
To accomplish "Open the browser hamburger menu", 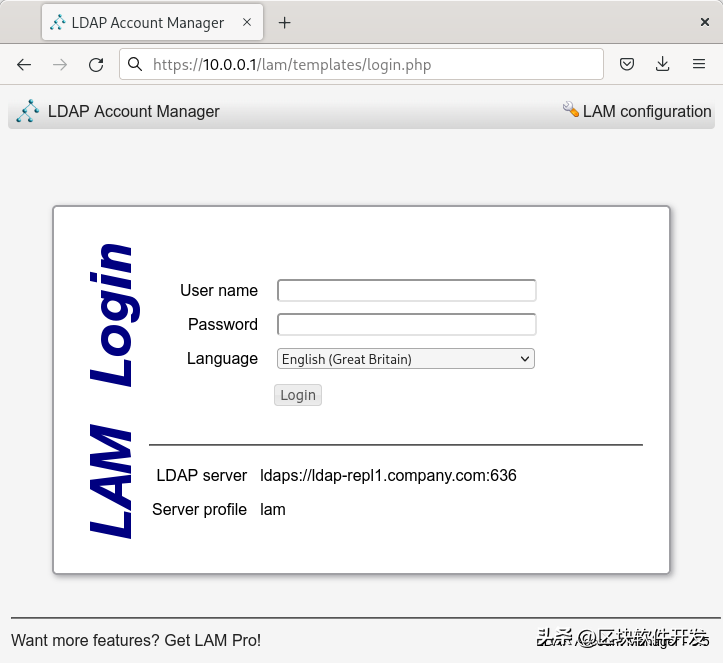I will 699,64.
